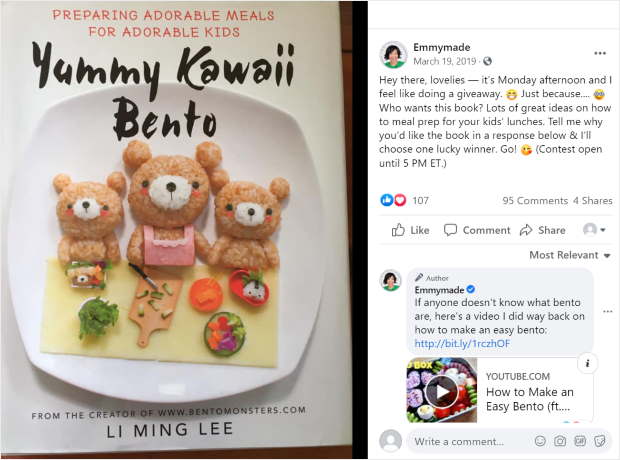
Task: Expand the Most Relevant comment sorting dropdown
Action: click(570, 255)
